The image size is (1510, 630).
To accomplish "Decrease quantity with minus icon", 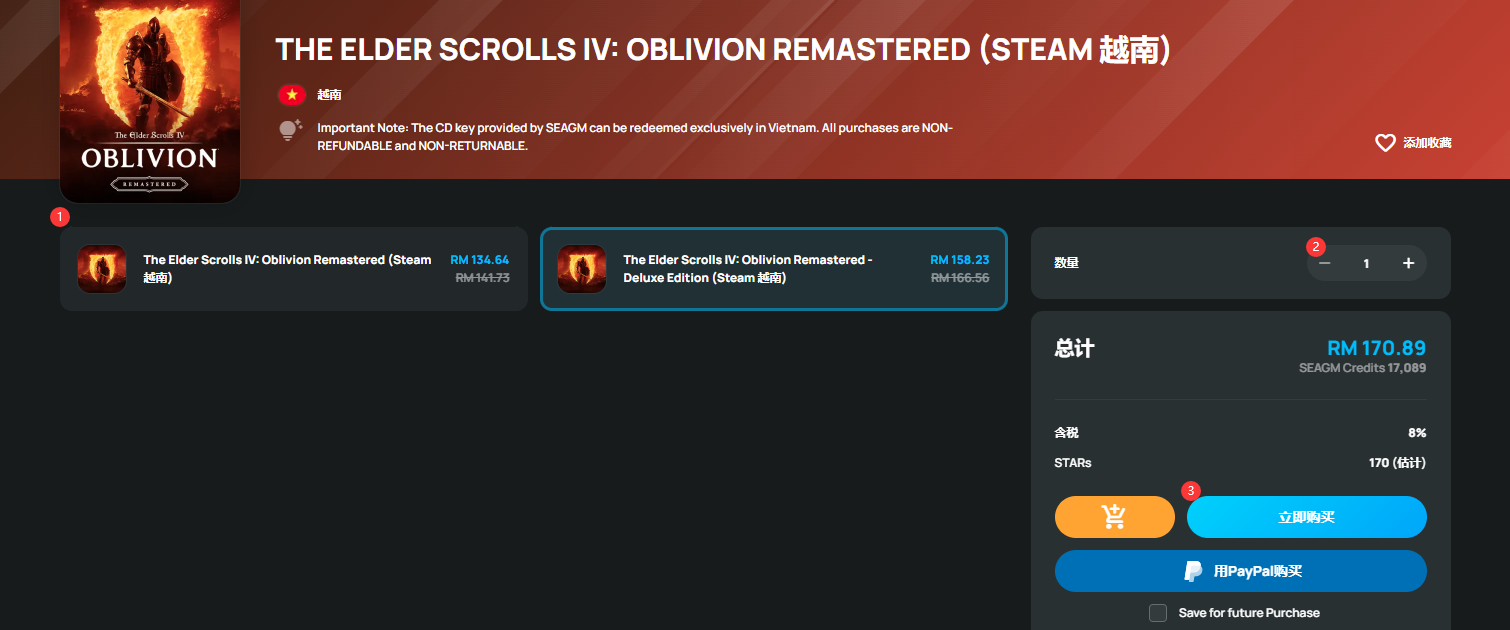I will 1324,263.
